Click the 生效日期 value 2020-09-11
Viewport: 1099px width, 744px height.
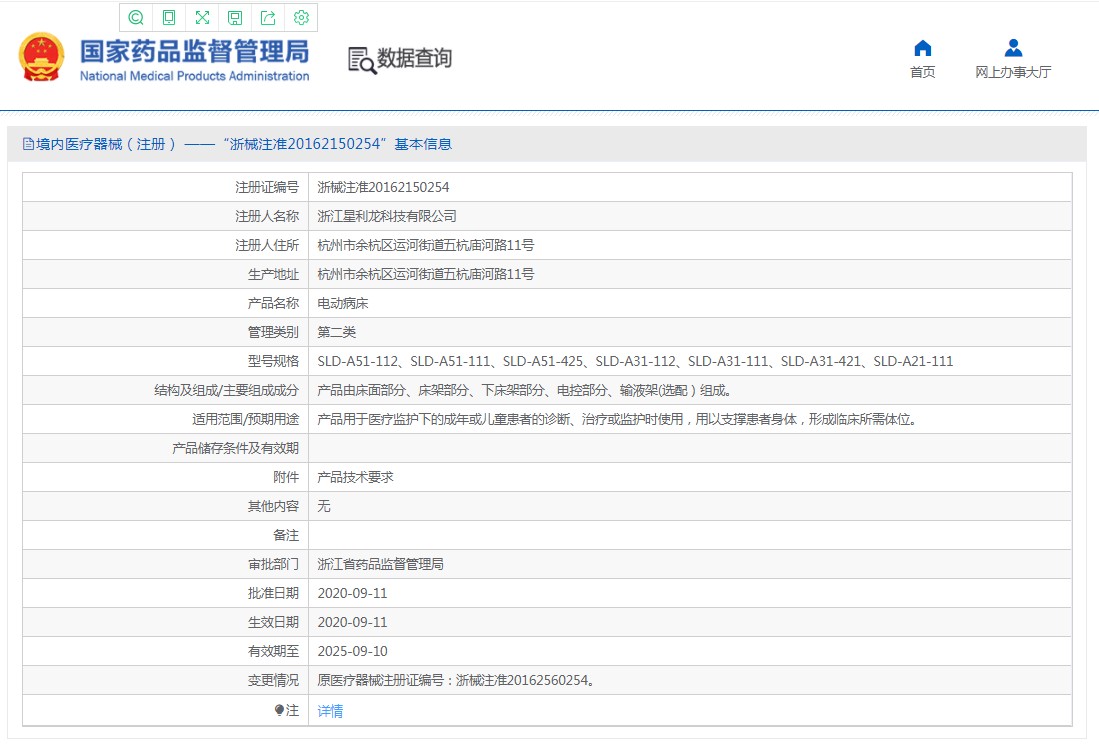(x=353, y=622)
